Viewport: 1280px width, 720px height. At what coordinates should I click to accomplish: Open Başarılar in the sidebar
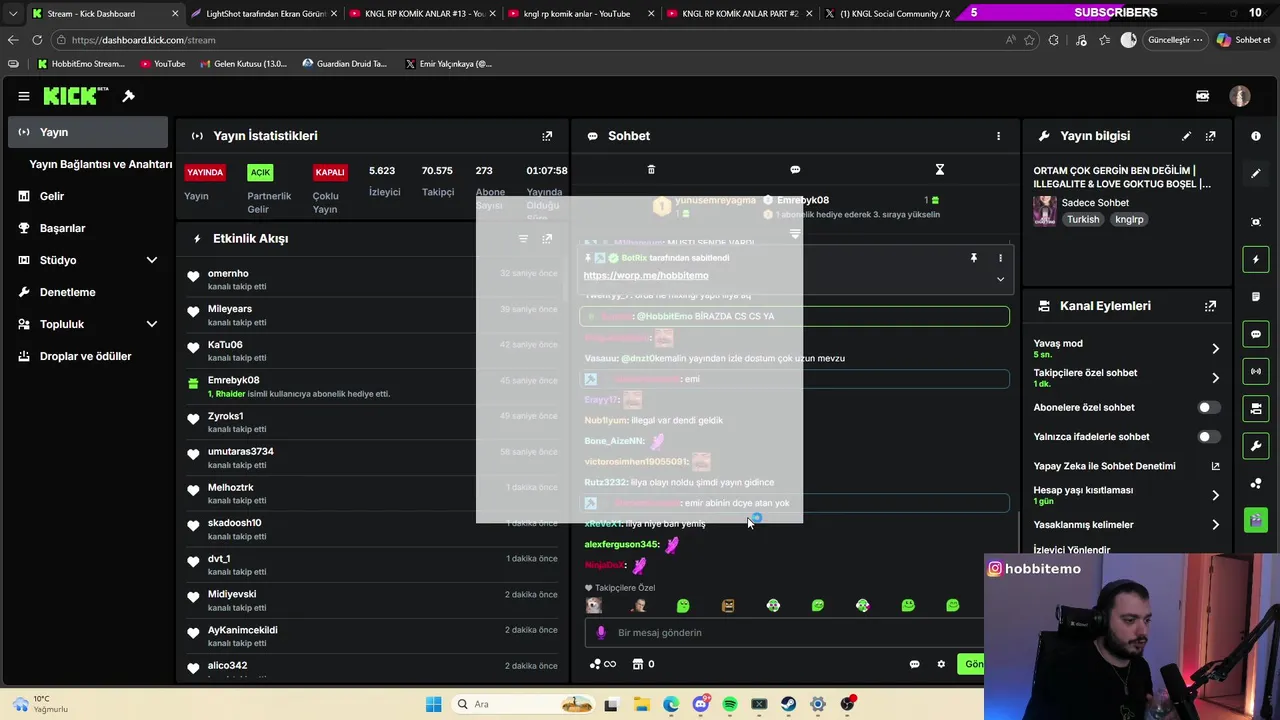pos(62,228)
